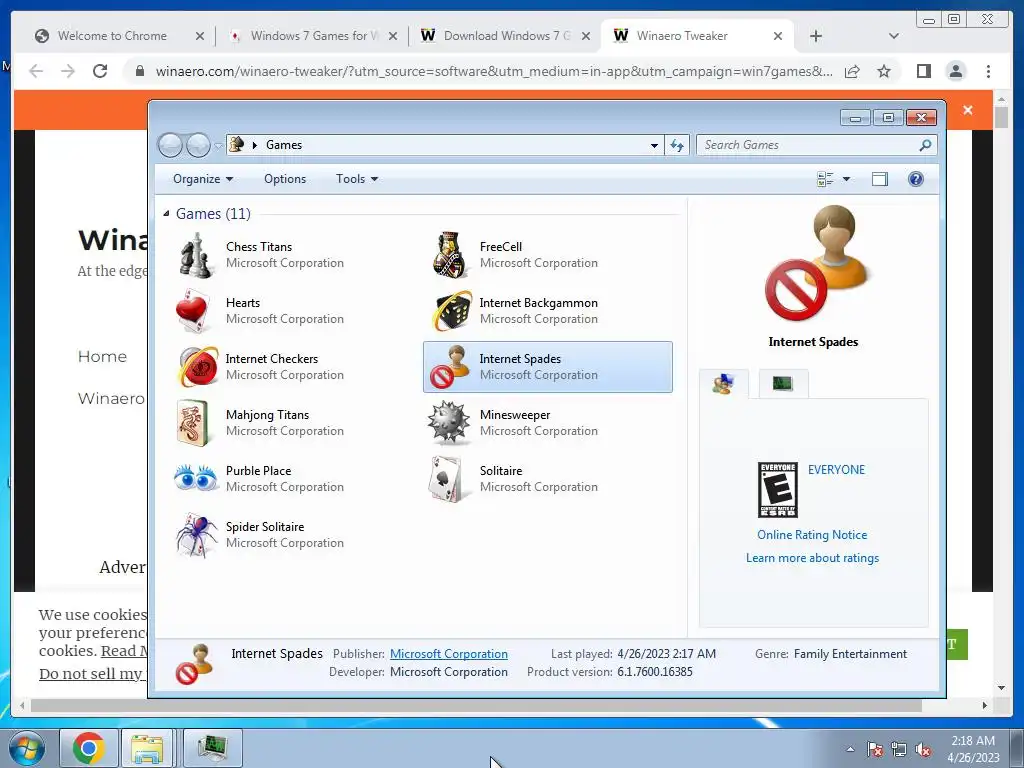Open the Online Rating Notice link
Screen dimensions: 1024x768
pyautogui.click(x=812, y=535)
